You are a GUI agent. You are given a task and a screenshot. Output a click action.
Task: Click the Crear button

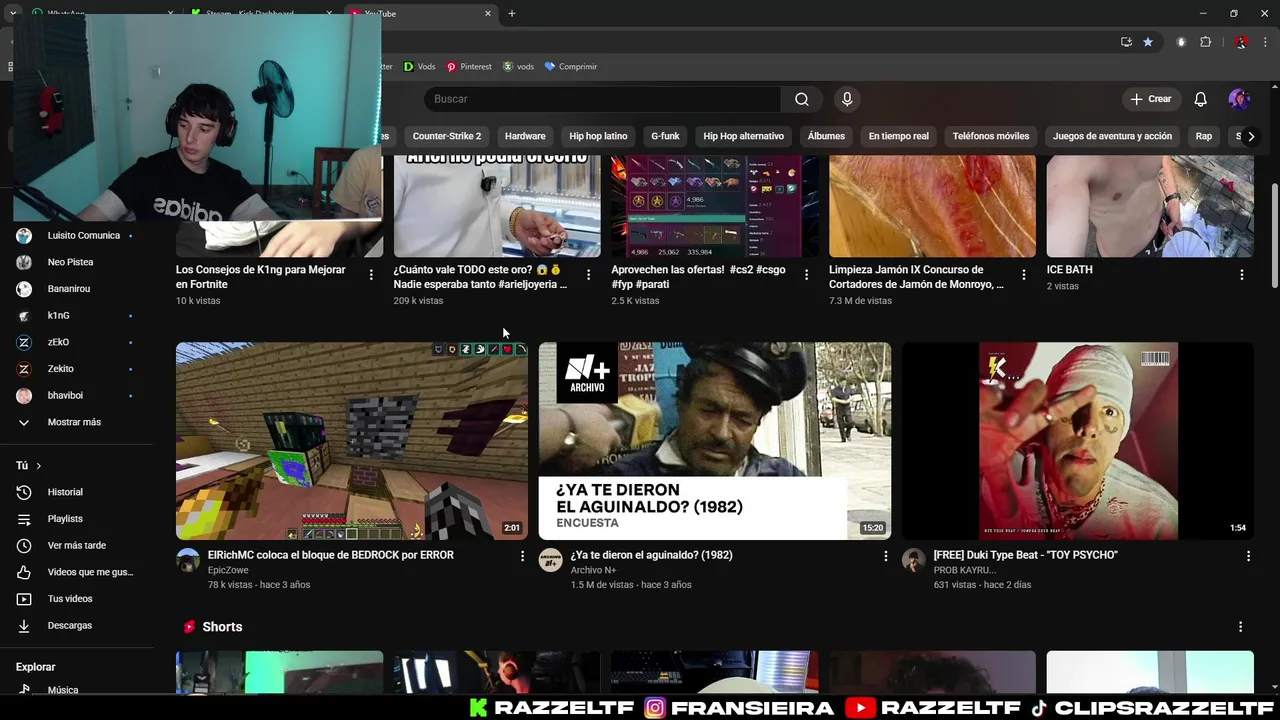pyautogui.click(x=1151, y=99)
